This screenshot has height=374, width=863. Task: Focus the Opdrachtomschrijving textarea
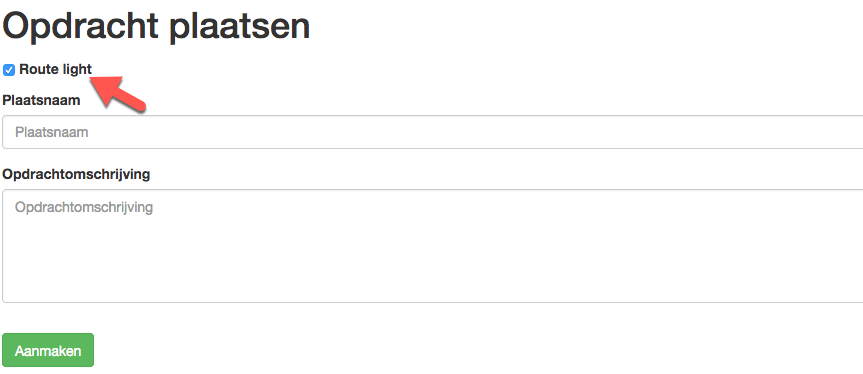433,246
